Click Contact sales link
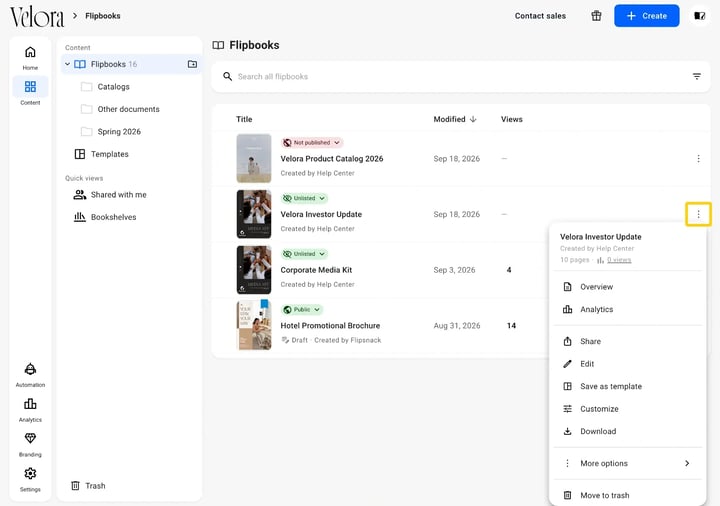This screenshot has width=720, height=506. point(540,16)
